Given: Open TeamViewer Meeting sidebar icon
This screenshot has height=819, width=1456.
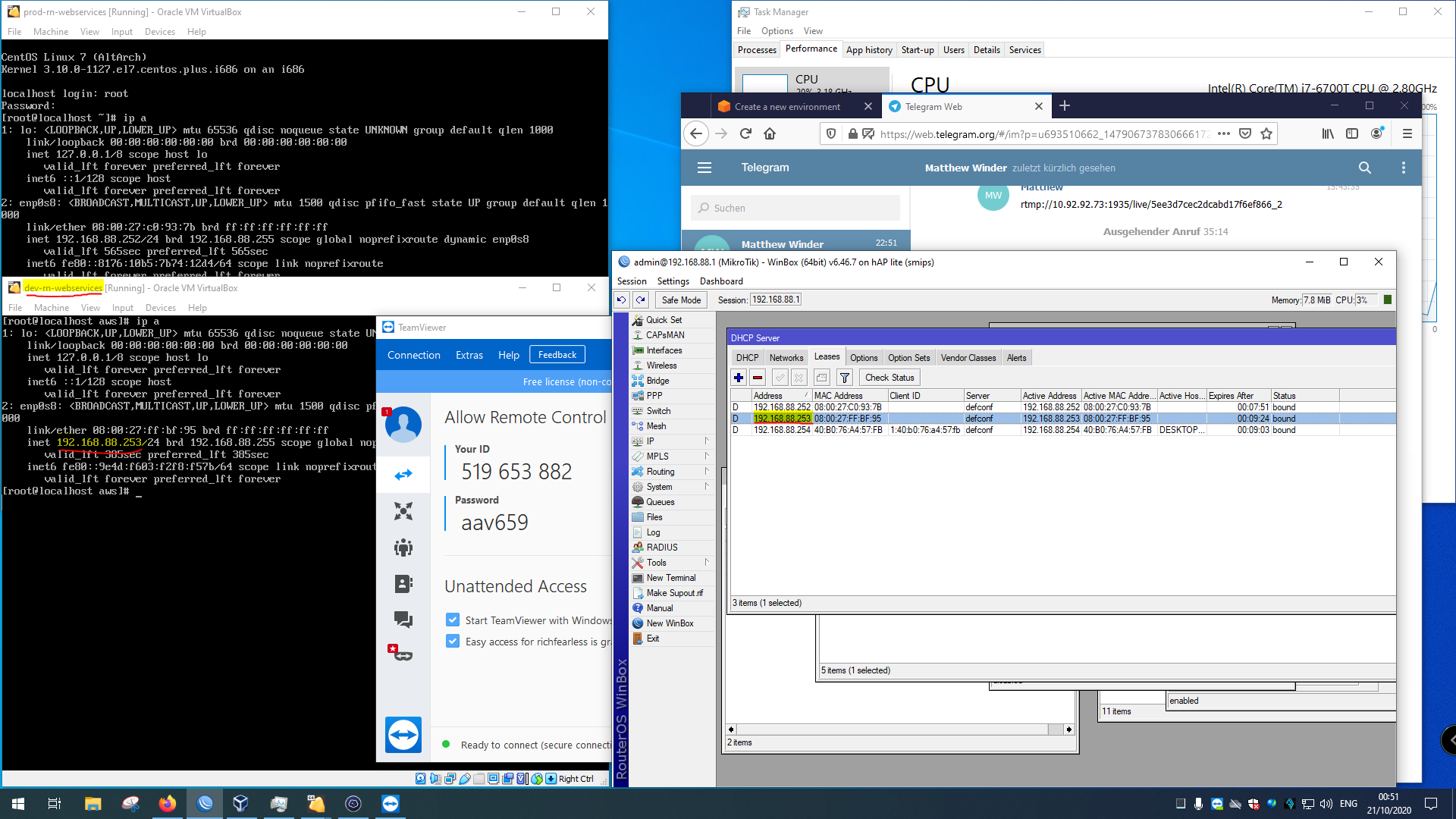Looking at the screenshot, I should point(403,548).
